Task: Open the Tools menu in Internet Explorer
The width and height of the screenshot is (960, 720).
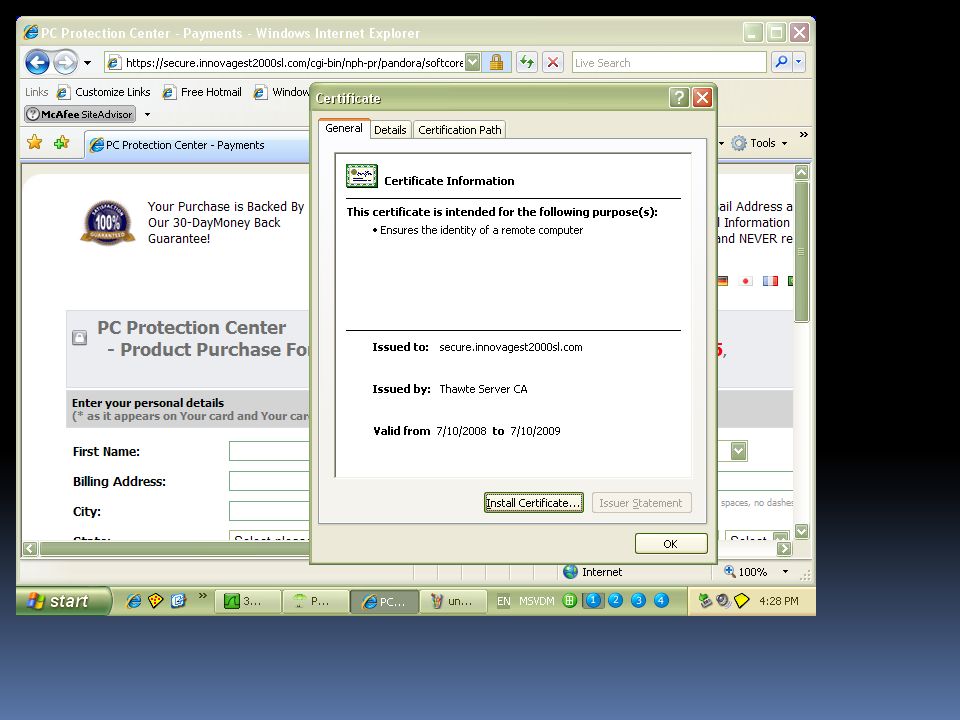Action: click(x=760, y=143)
